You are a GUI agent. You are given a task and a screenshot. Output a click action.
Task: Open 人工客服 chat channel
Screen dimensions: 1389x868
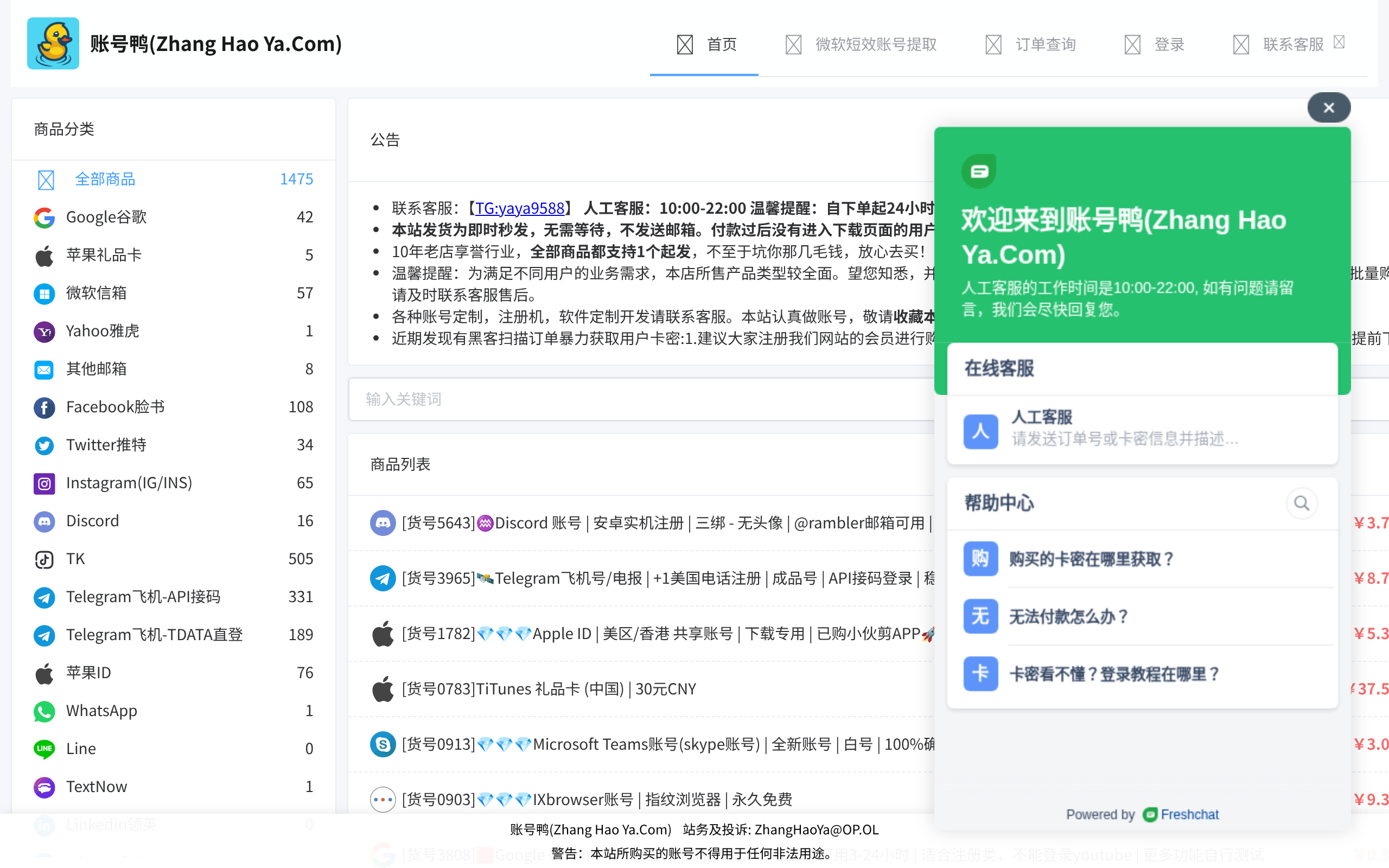pyautogui.click(x=1142, y=430)
